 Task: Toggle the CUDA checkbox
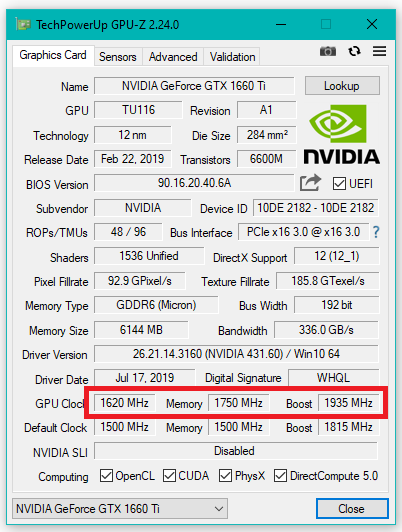coord(169,475)
